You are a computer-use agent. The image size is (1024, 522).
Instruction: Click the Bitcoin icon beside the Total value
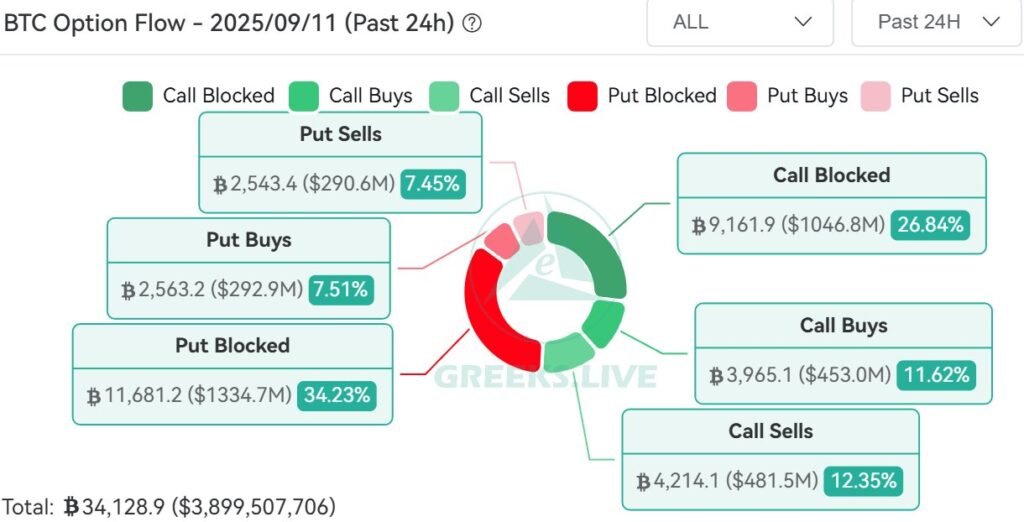pyautogui.click(x=71, y=507)
